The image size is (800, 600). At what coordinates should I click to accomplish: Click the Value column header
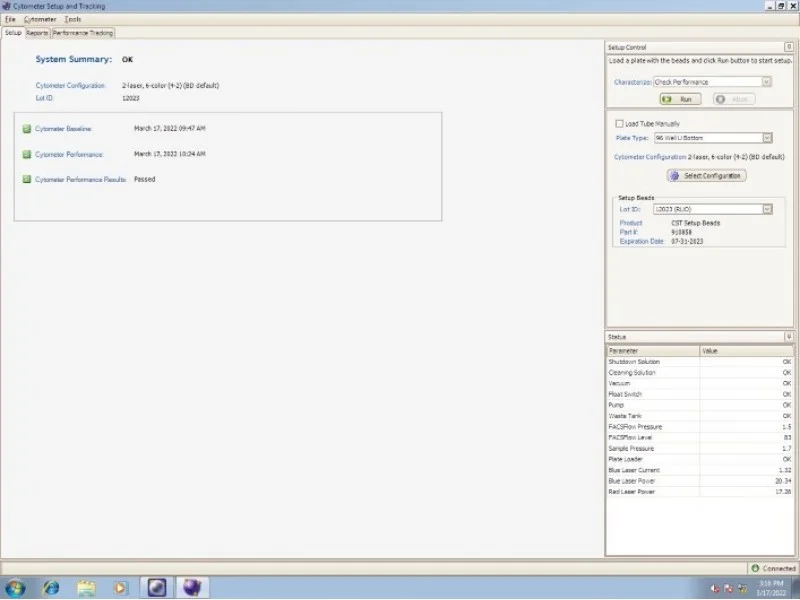click(x=746, y=351)
